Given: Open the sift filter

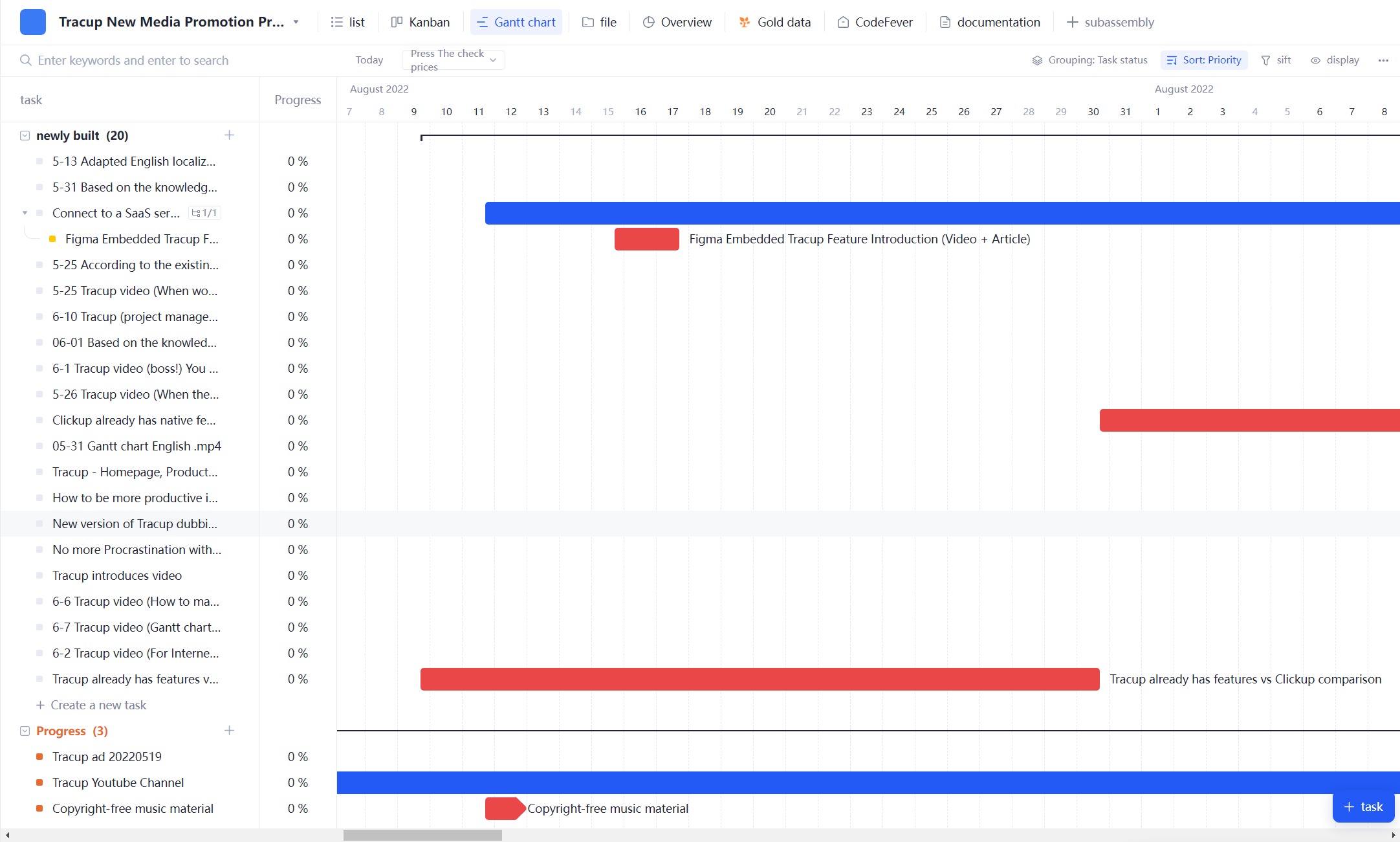Looking at the screenshot, I should click(1276, 60).
